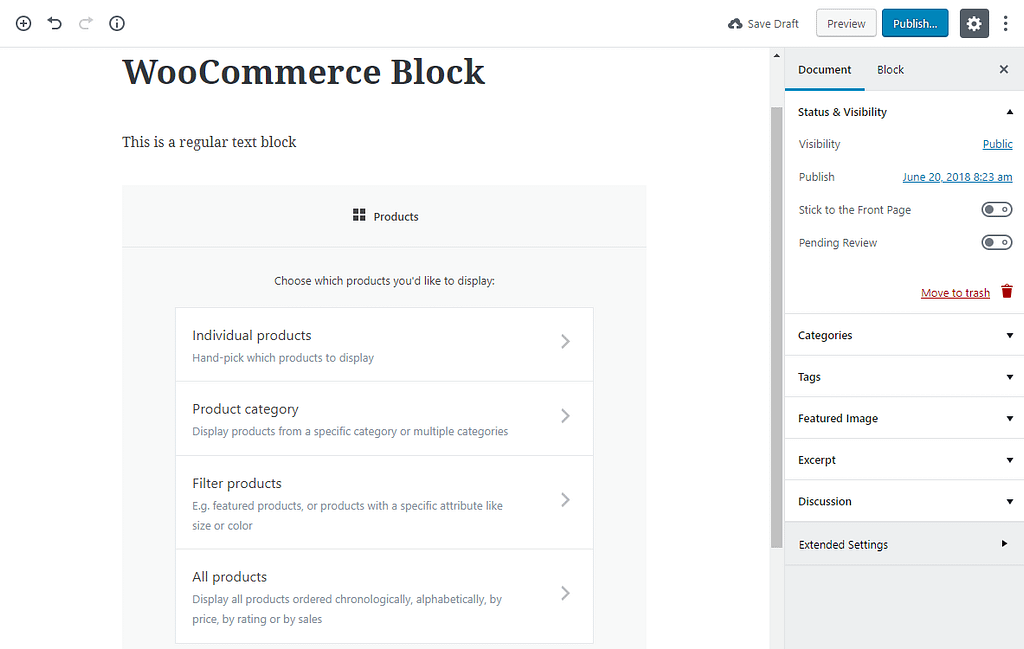1024x649 pixels.
Task: Click the Products block header label
Action: point(396,216)
